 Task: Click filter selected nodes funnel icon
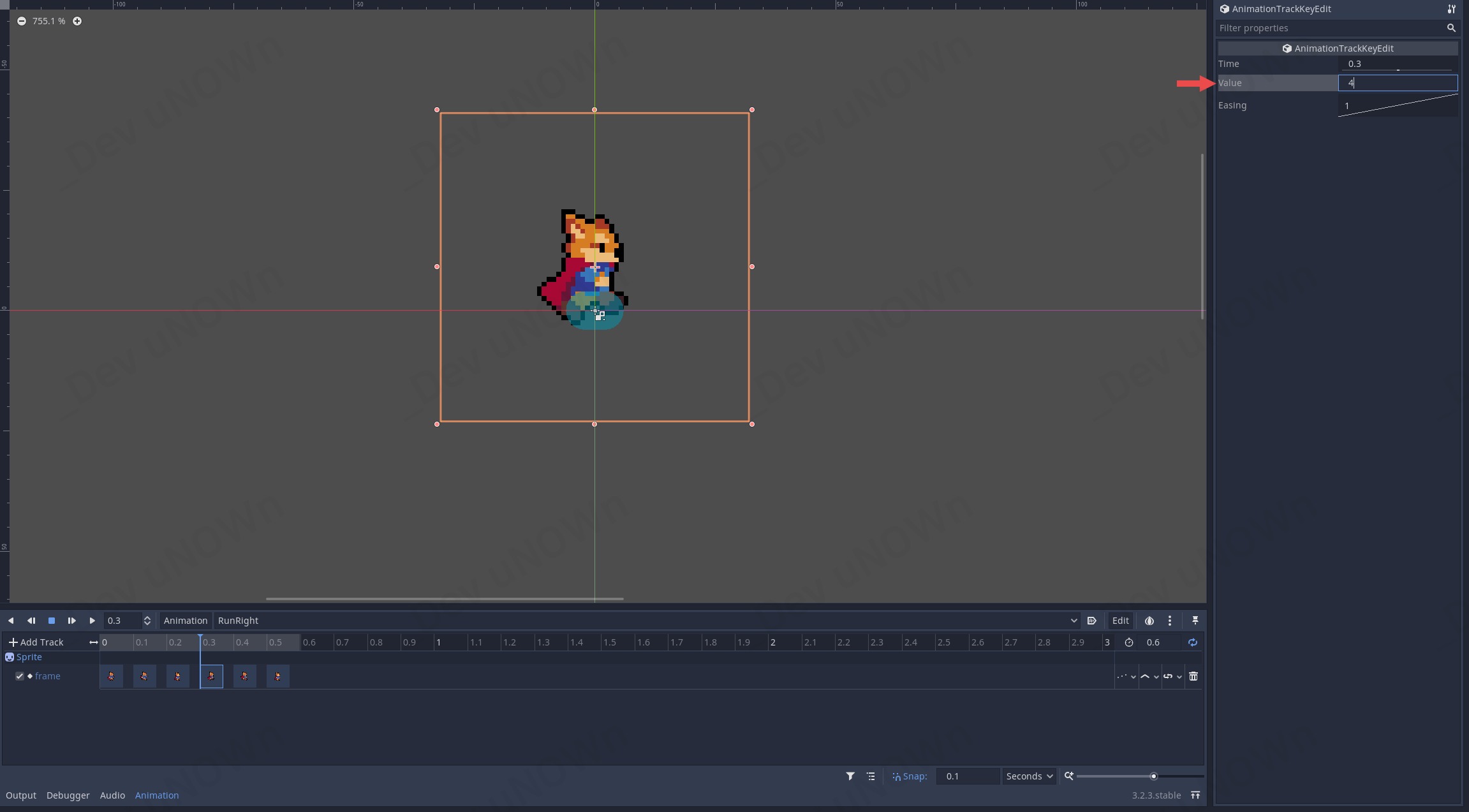pyautogui.click(x=850, y=776)
